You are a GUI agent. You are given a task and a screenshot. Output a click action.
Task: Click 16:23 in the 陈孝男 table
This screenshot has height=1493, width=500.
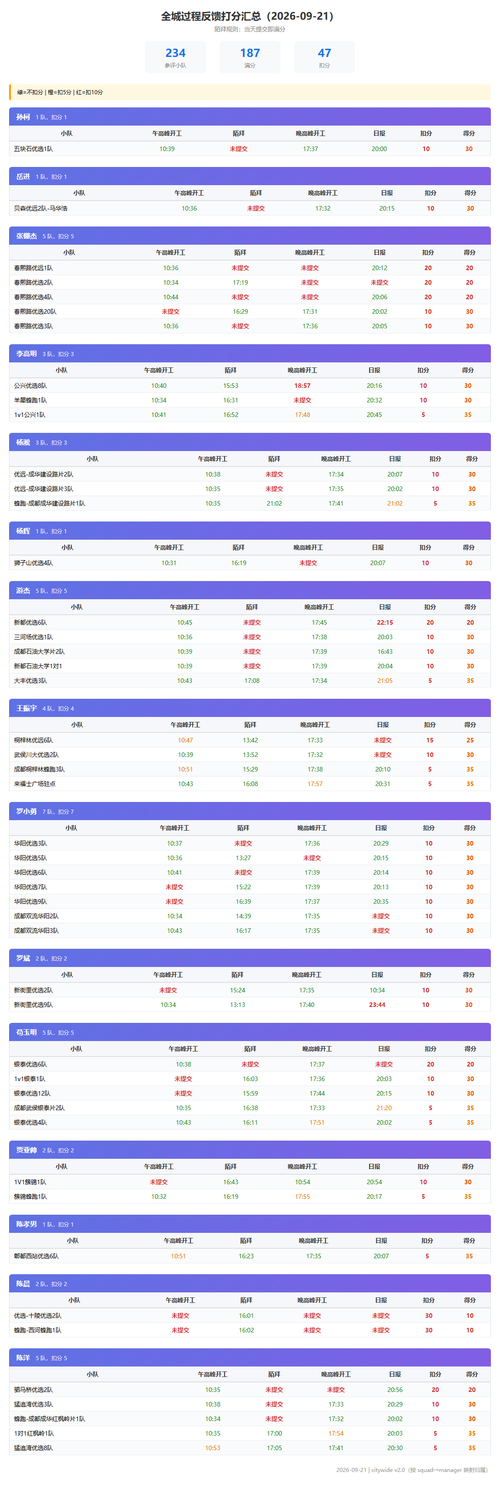[x=247, y=1256]
